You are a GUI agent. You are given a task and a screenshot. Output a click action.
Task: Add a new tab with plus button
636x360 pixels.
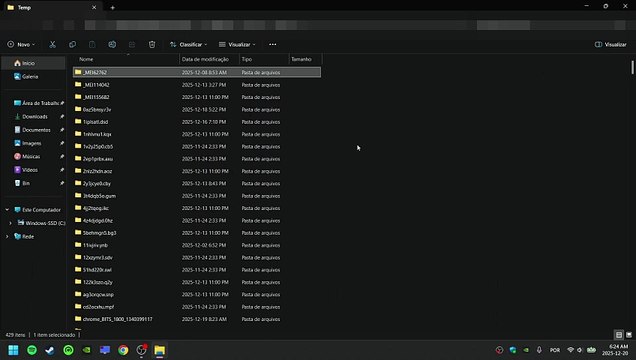pos(112,7)
